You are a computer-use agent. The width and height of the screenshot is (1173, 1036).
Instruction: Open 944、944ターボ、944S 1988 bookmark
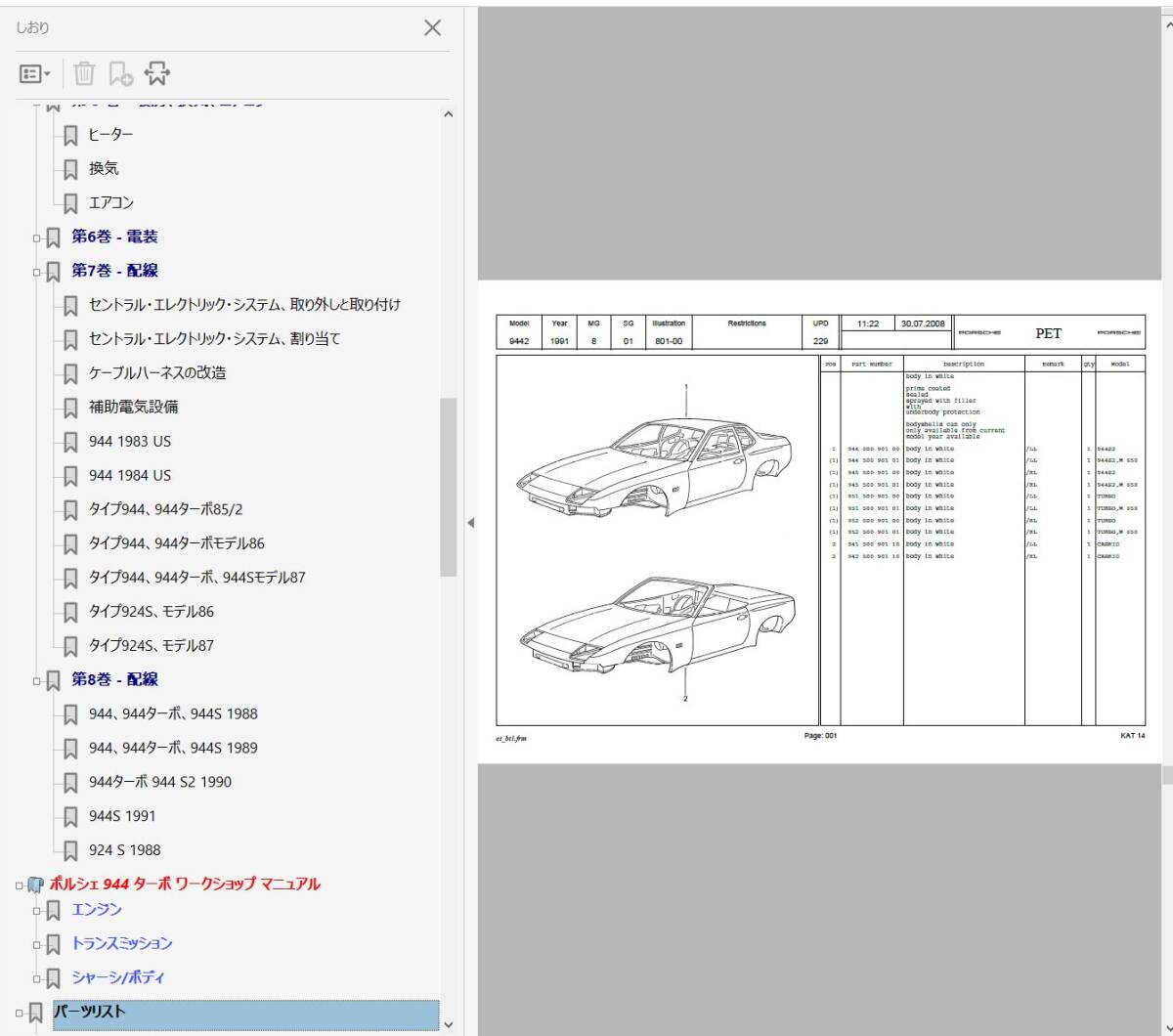point(173,713)
